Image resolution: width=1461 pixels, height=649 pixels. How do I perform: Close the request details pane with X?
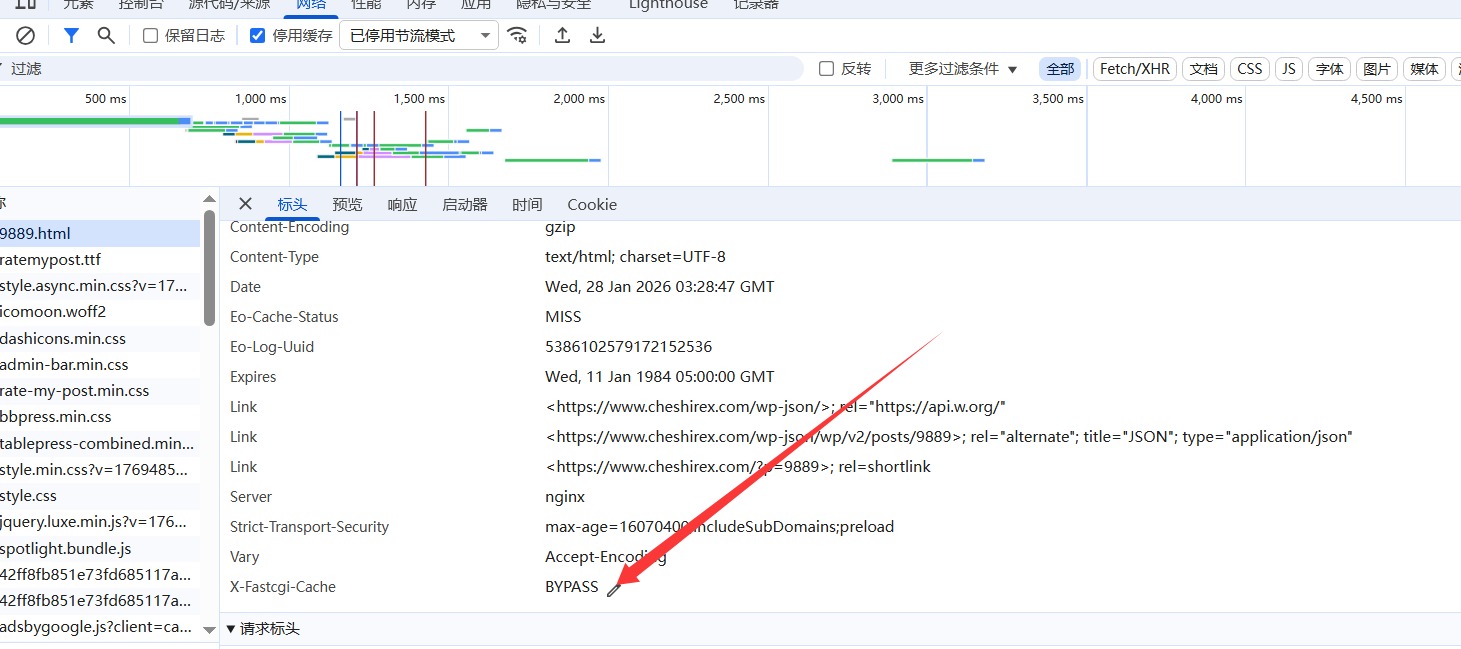tap(245, 204)
